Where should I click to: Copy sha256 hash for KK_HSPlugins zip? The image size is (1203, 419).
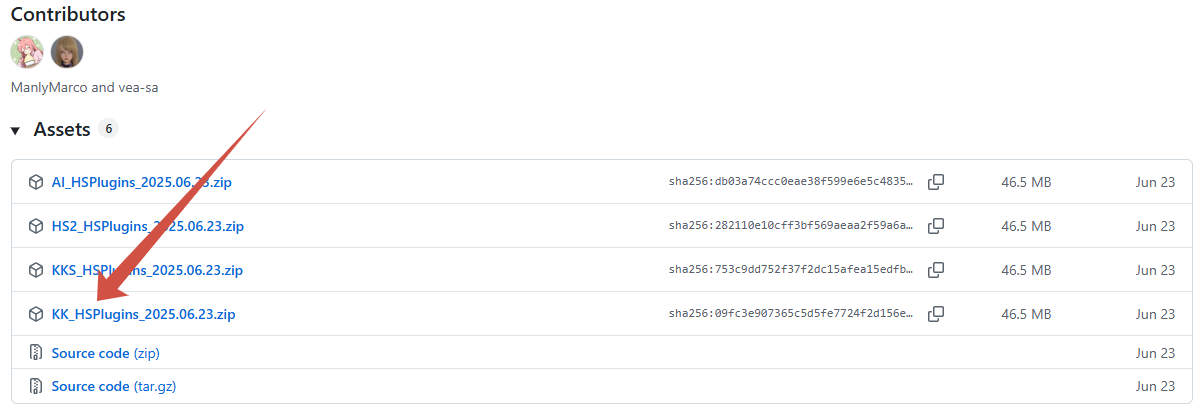(936, 314)
